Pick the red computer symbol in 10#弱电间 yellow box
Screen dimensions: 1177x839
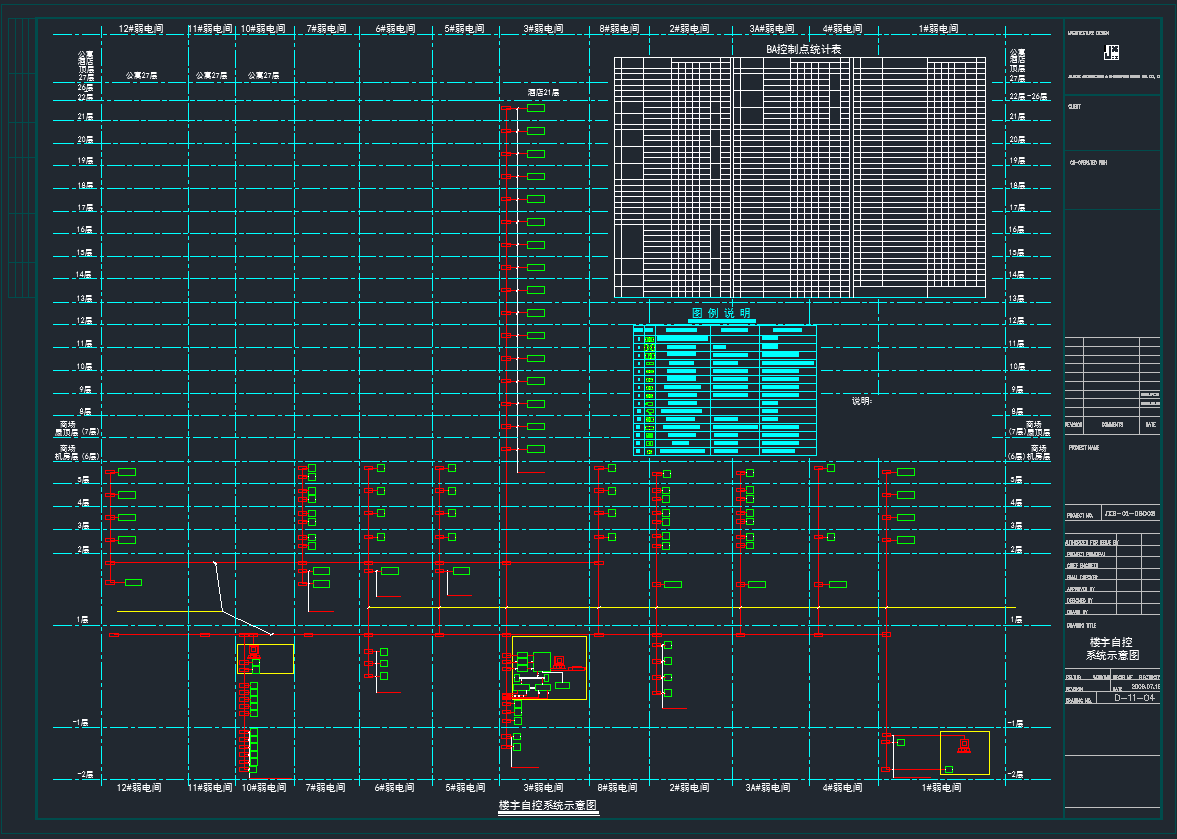point(253,651)
